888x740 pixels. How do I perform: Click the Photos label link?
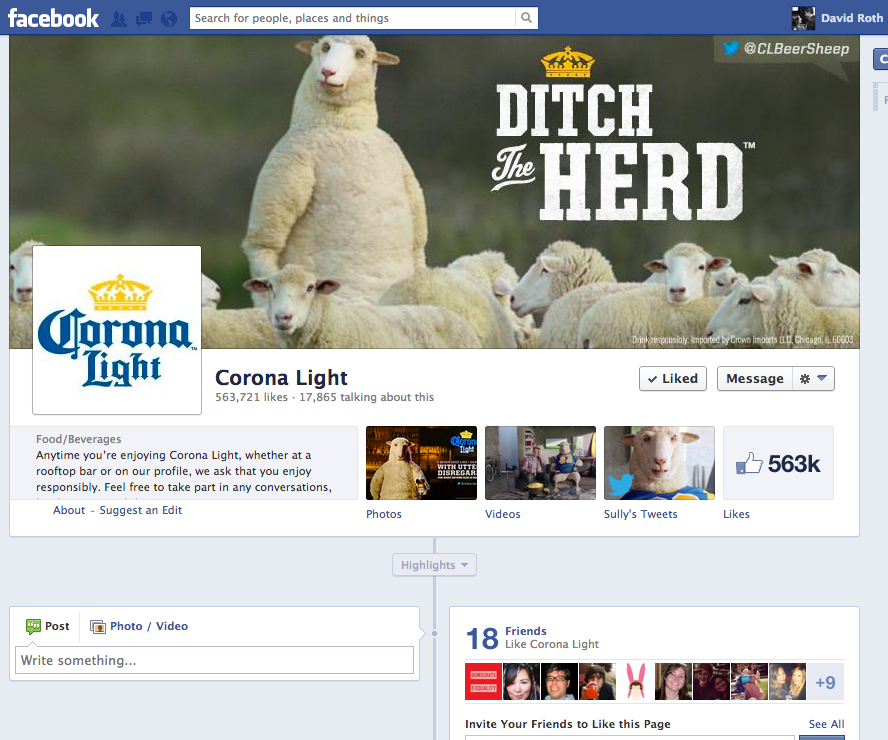coord(383,514)
